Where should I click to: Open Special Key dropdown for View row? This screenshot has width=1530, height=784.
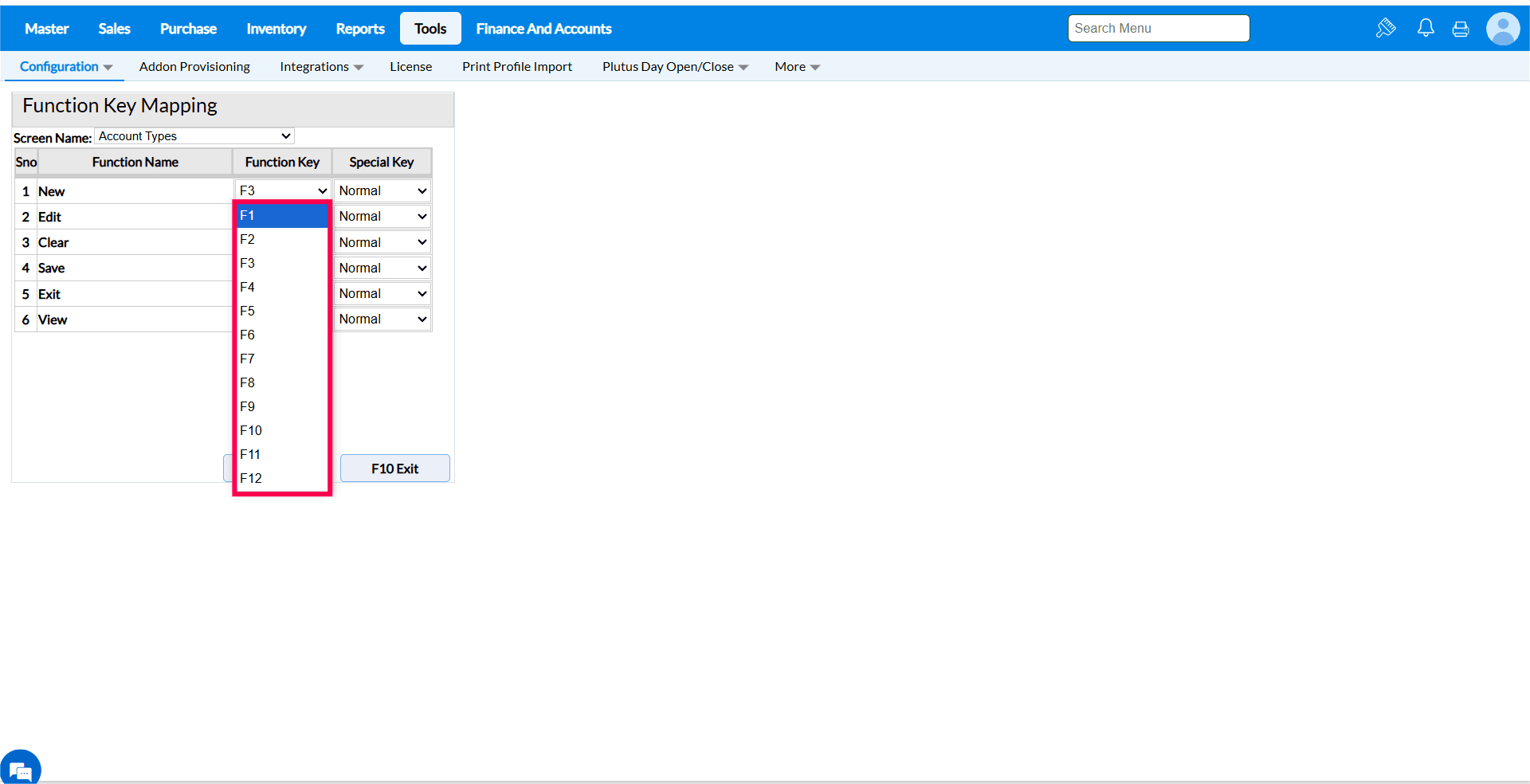[382, 319]
